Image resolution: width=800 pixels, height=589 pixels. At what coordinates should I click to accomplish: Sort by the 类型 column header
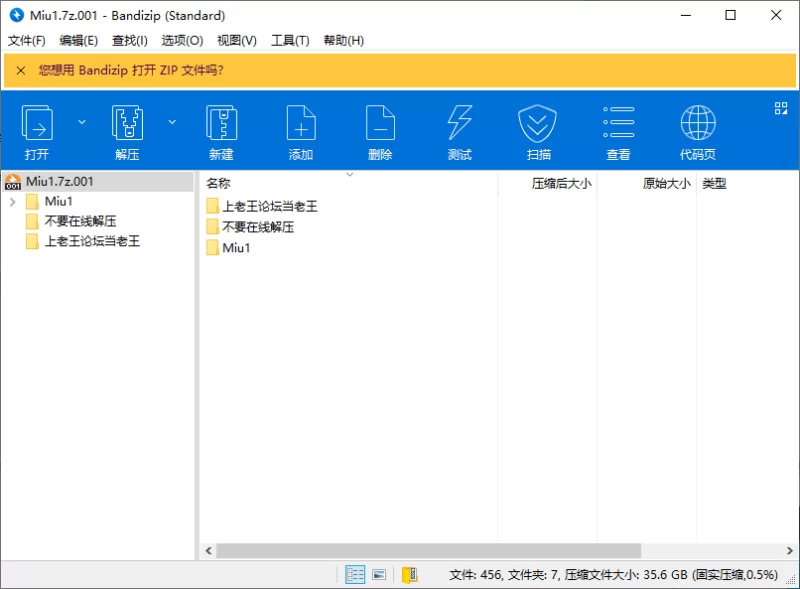(x=714, y=183)
